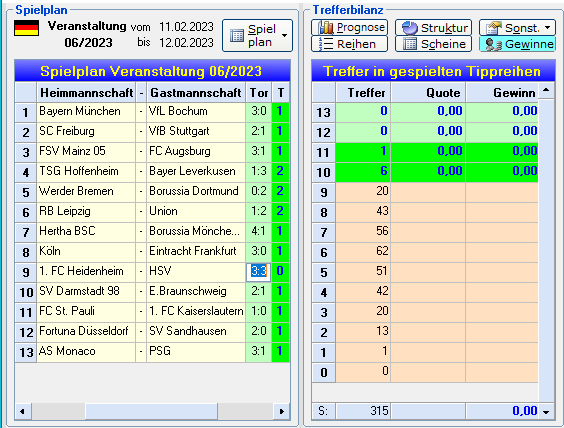Select SC Freiburg cell
This screenshot has height=428, width=564.
click(x=86, y=131)
